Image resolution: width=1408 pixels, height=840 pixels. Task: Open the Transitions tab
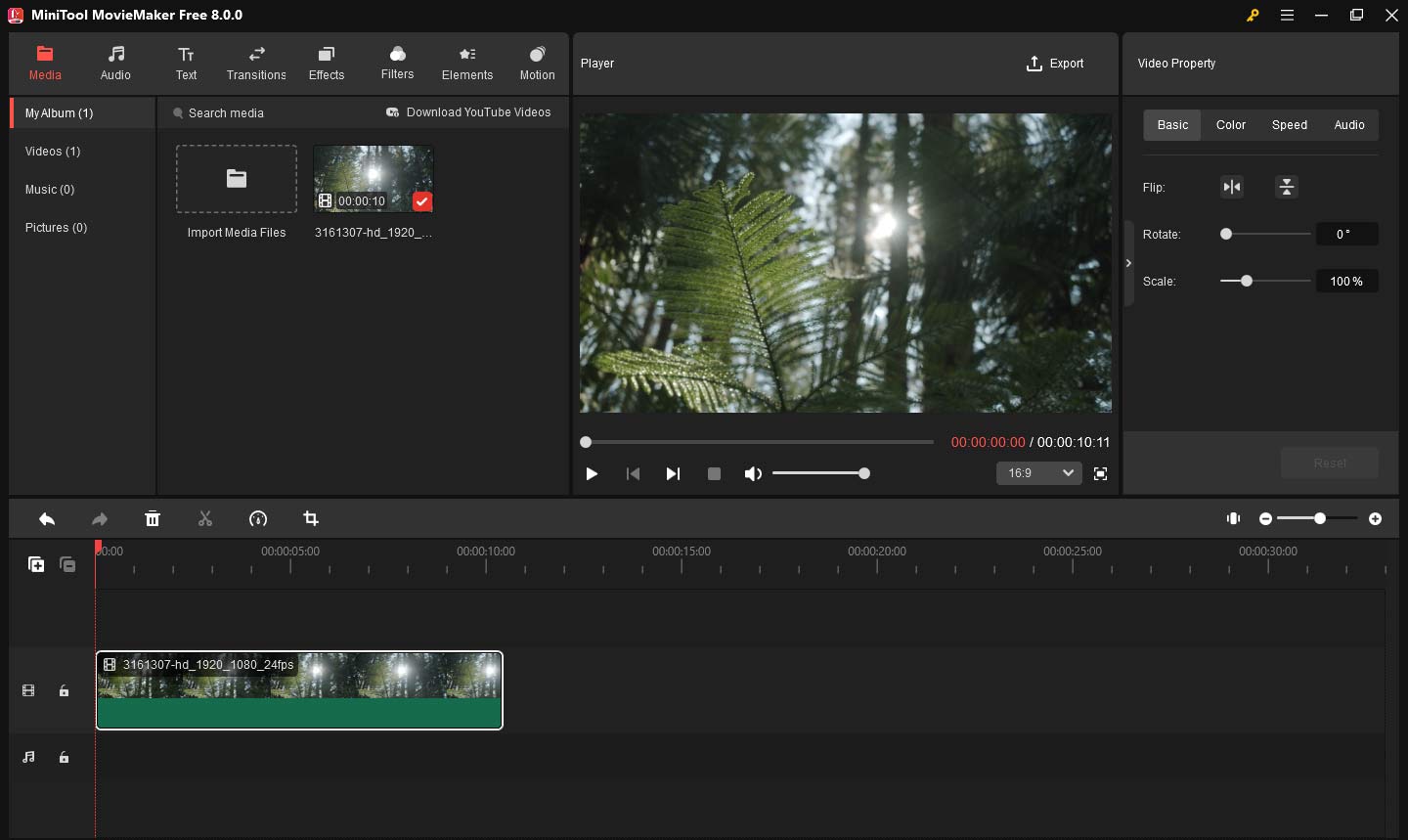(256, 63)
